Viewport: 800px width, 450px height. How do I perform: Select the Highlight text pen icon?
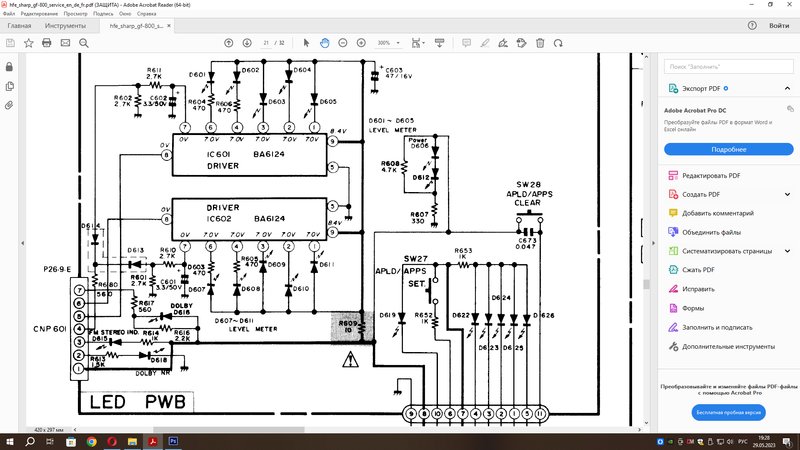tap(485, 43)
